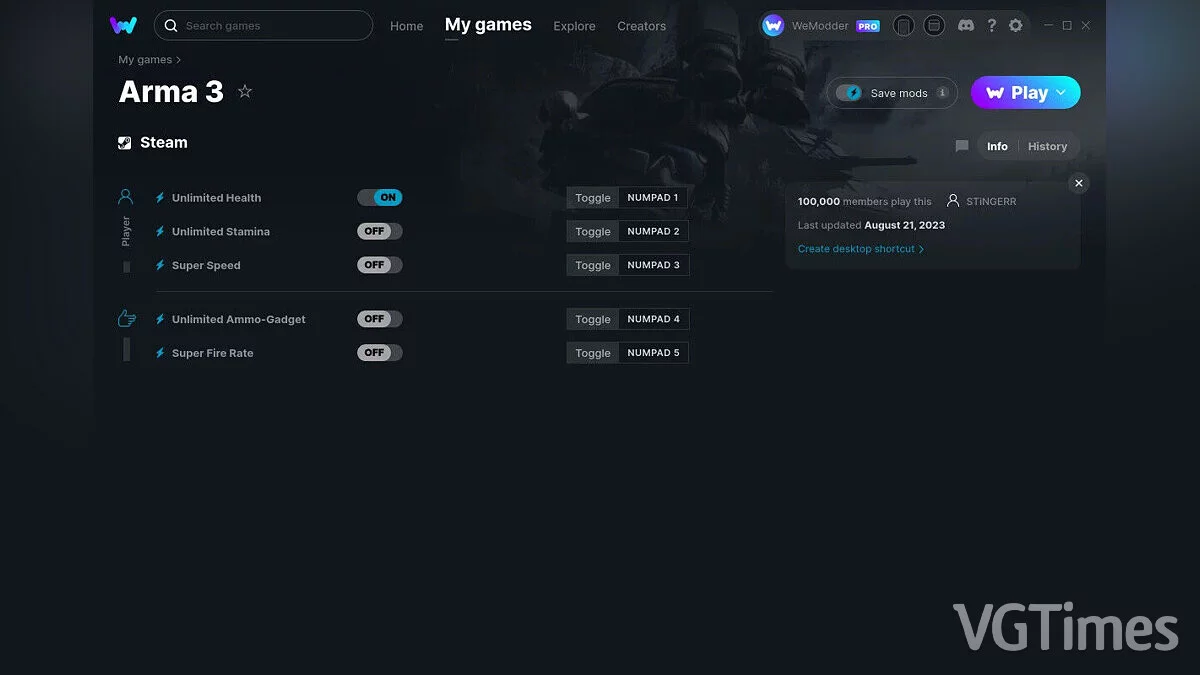Go to the Explore tab

574,26
